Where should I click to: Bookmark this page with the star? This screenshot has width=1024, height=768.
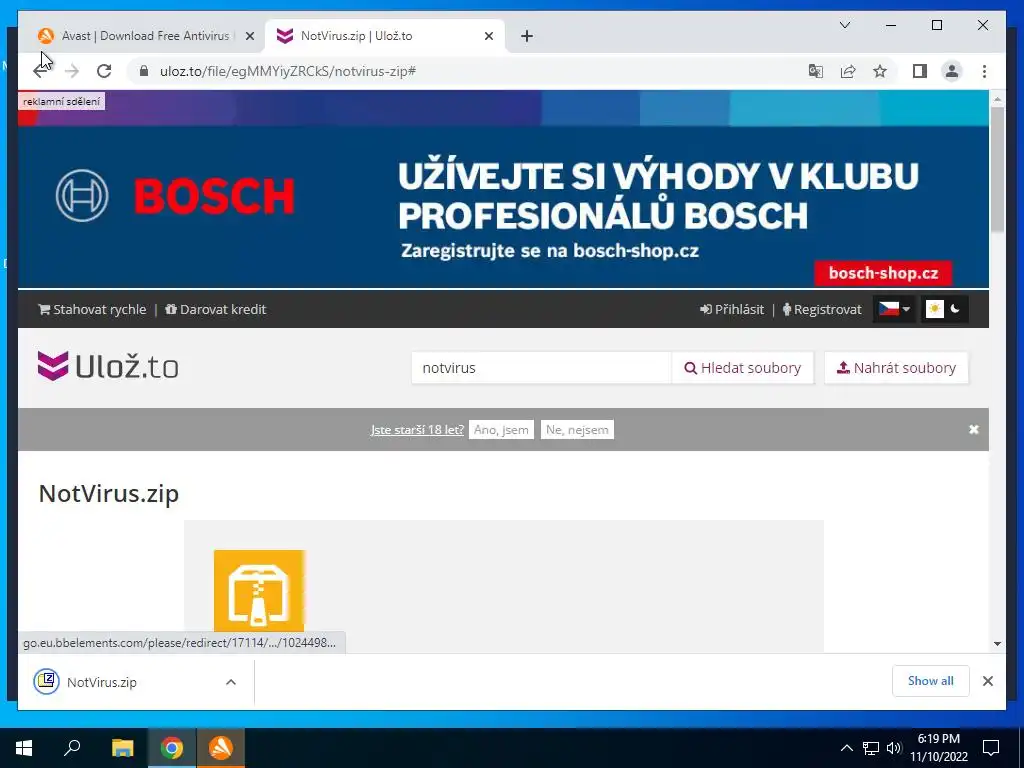(880, 71)
